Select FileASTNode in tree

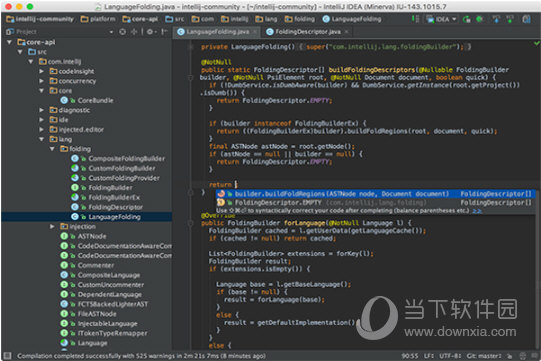pyautogui.click(x=89, y=314)
